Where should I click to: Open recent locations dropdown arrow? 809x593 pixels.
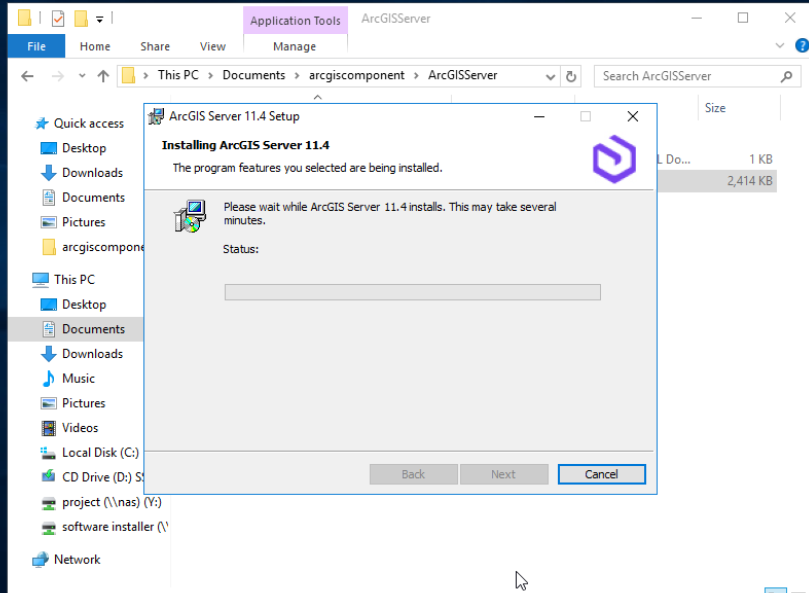point(82,76)
